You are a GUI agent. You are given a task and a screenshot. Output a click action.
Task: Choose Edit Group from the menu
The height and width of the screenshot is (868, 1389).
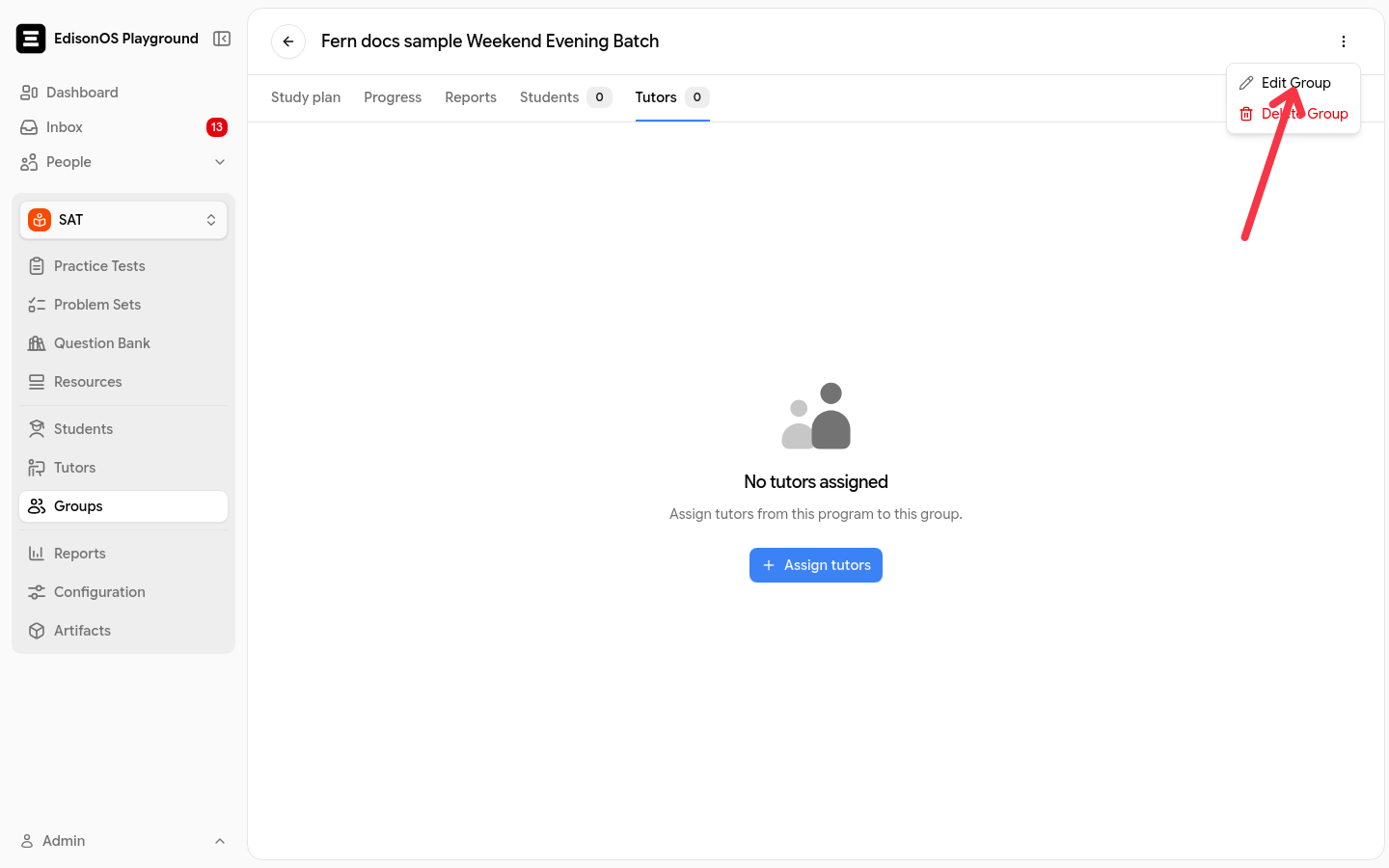[x=1294, y=83]
